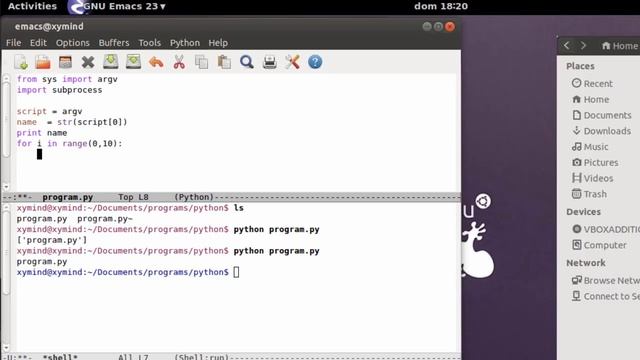Click program.py buffer name in the mode line

click(68, 197)
